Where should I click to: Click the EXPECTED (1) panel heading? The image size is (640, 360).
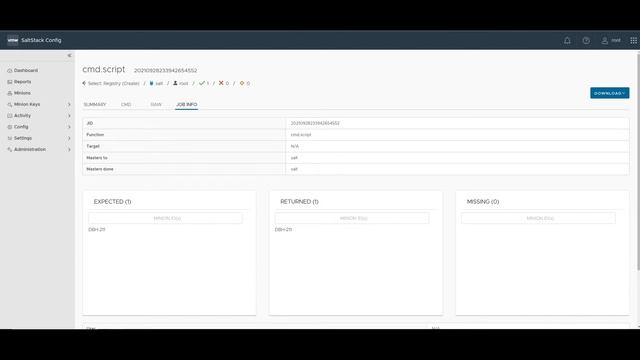coord(112,202)
